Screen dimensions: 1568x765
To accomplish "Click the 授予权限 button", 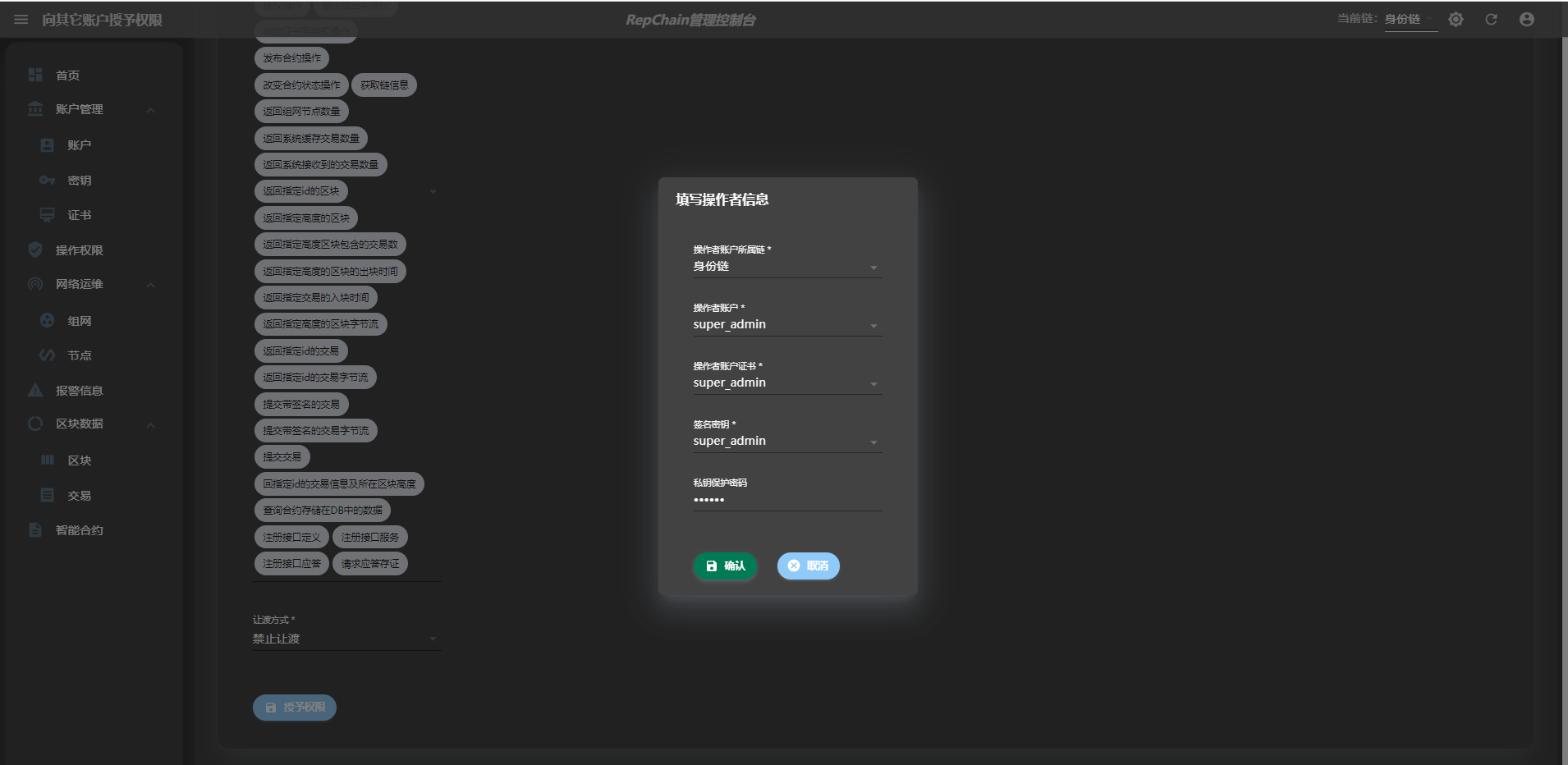I will click(295, 708).
